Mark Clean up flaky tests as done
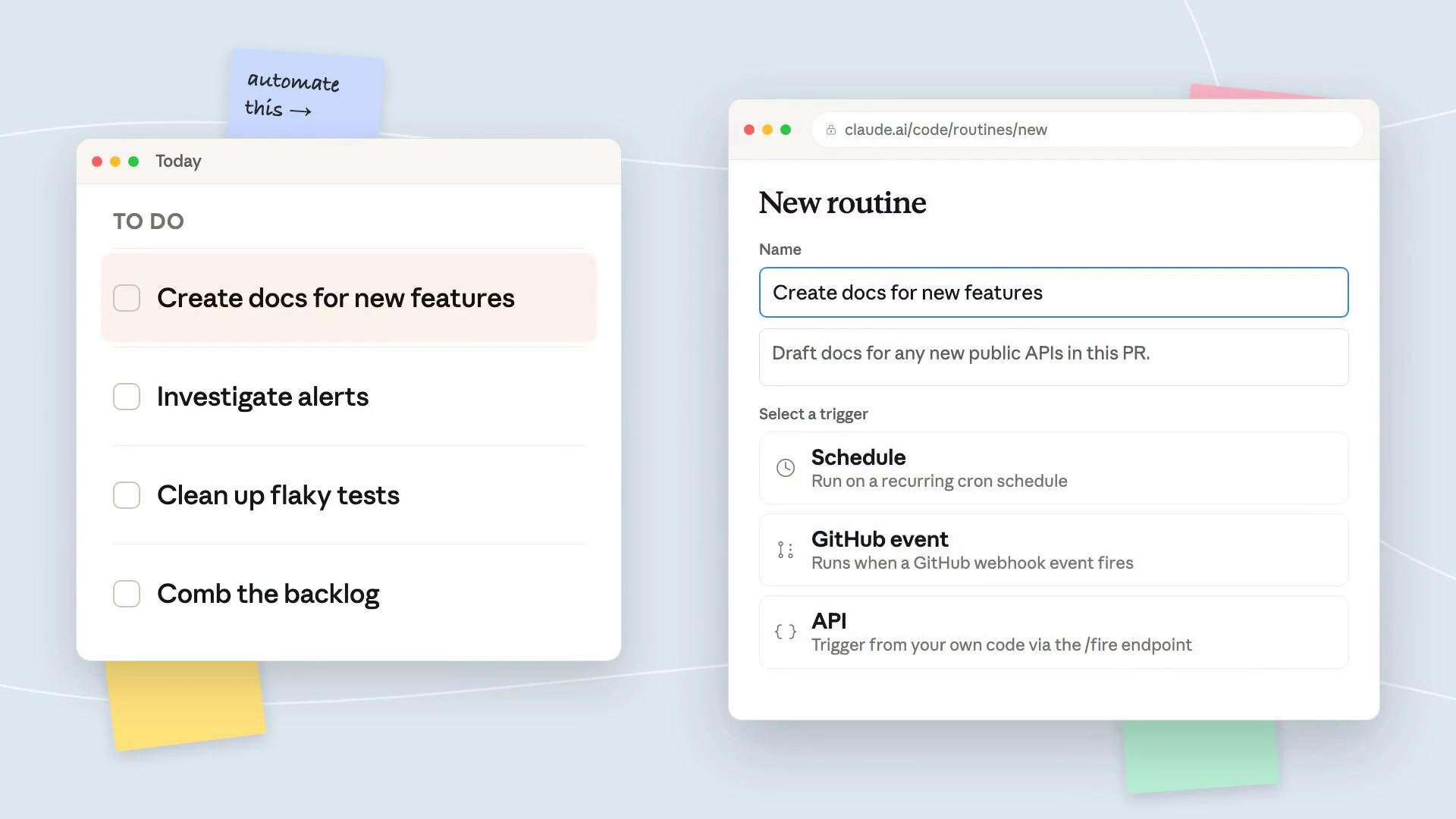 coord(127,495)
